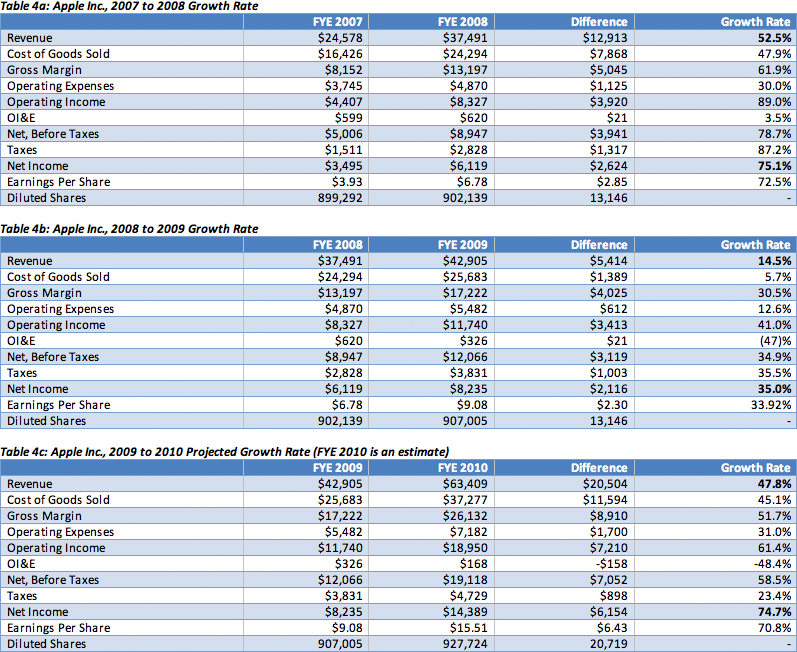Click Cost of Goods Sold value $25,683 in Table 4b

[465, 277]
